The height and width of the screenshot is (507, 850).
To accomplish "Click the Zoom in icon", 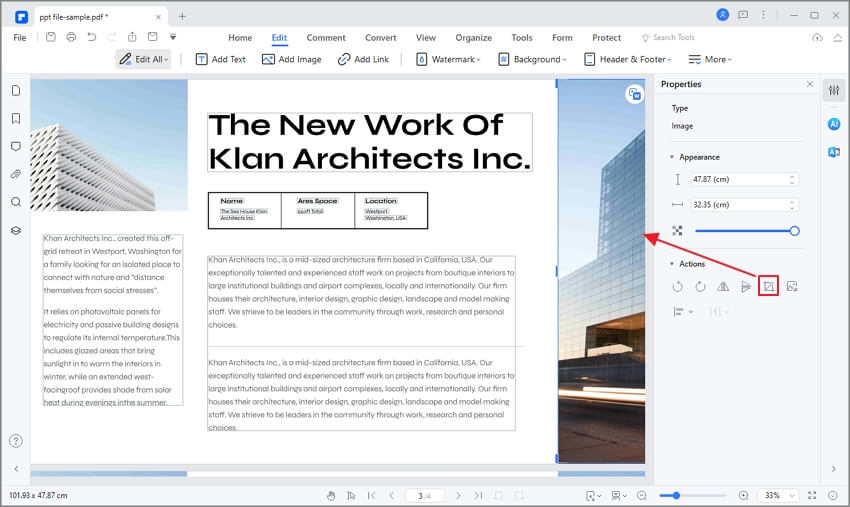I will pos(744,496).
